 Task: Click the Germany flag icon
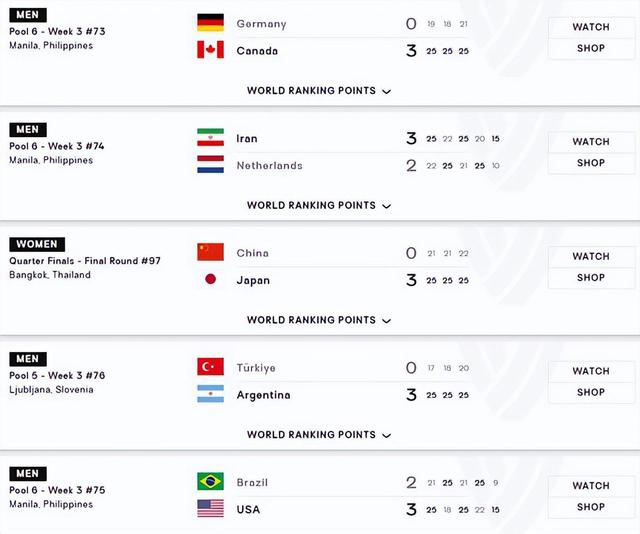[x=210, y=23]
